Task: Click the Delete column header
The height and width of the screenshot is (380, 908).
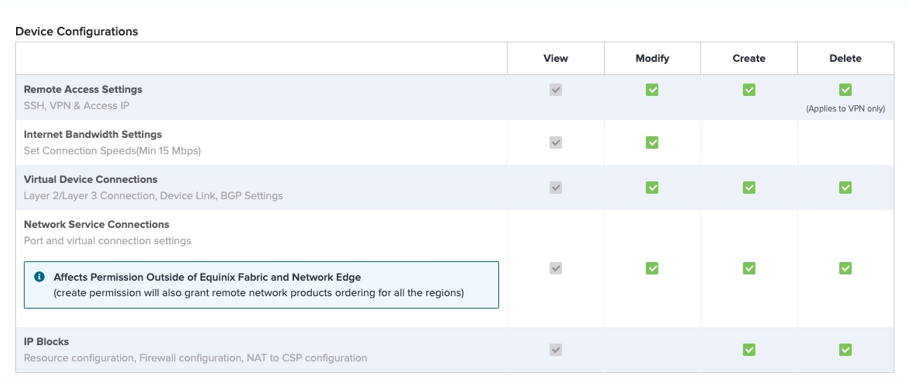Action: pos(845,59)
